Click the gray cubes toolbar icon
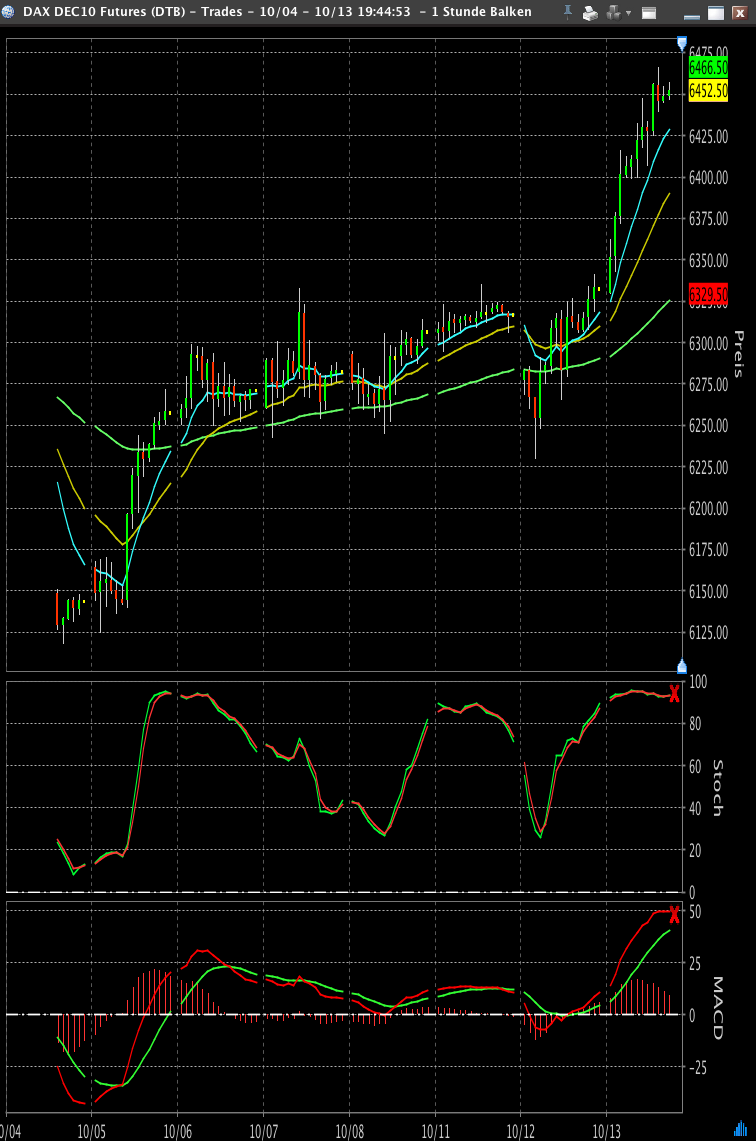This screenshot has height=1141, width=756. (614, 12)
